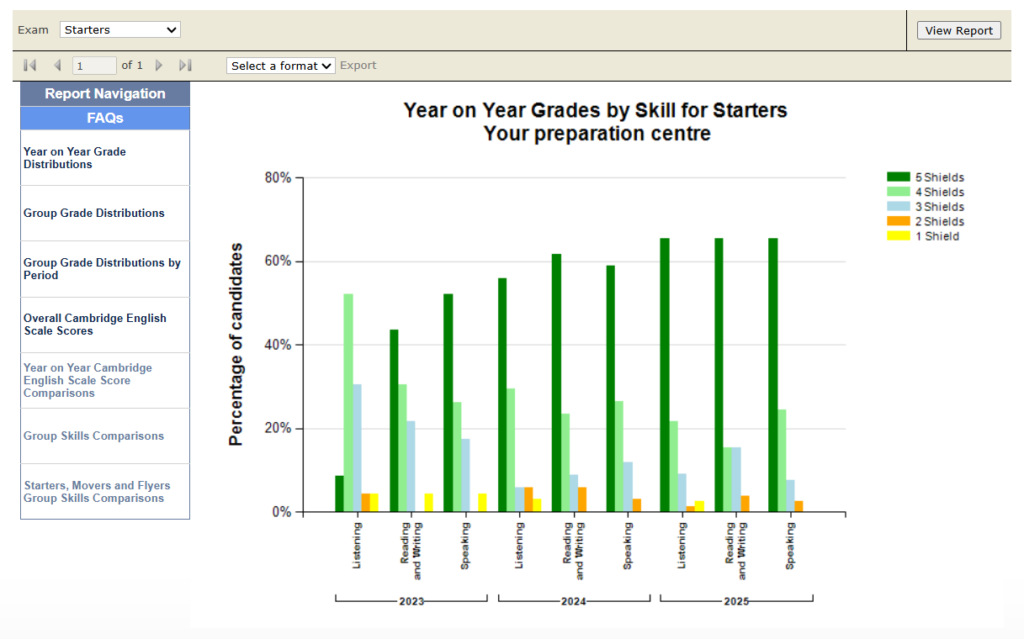Click the first page navigation icon
The height and width of the screenshot is (639, 1024).
pyautogui.click(x=28, y=64)
